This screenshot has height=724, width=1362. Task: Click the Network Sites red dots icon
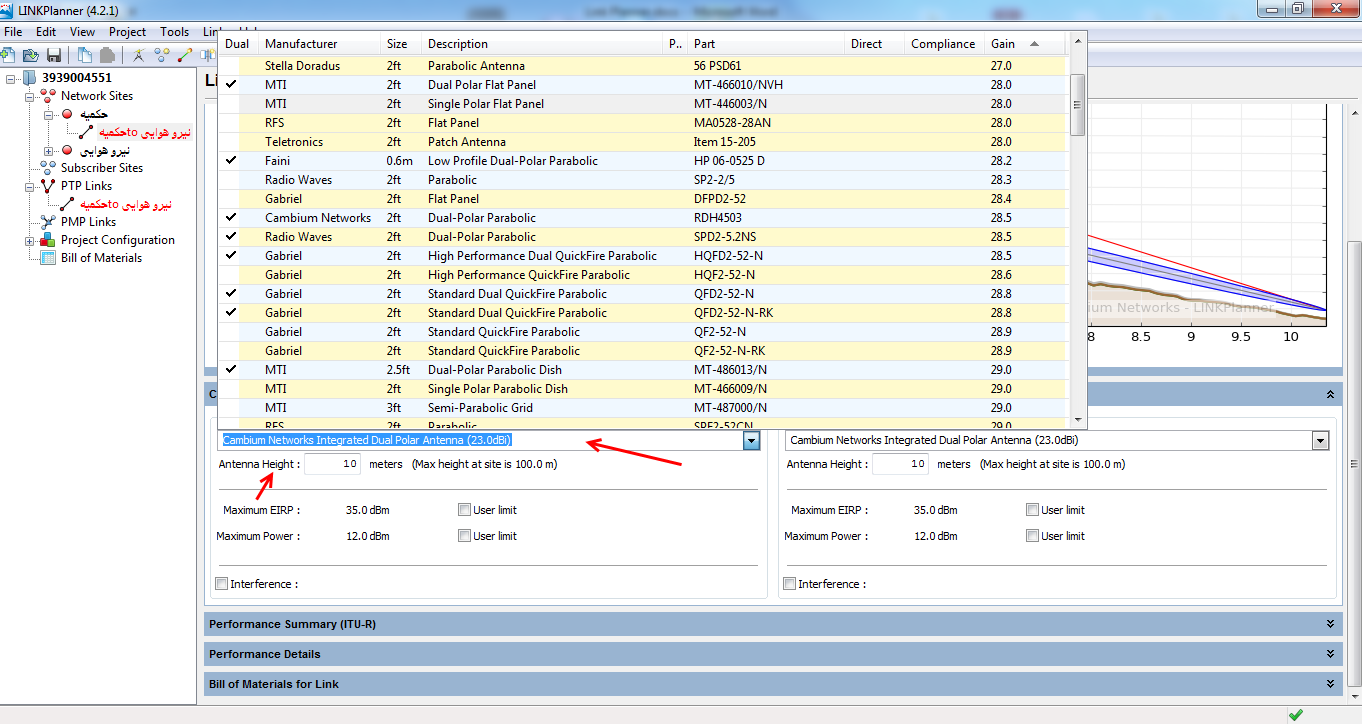click(47, 96)
